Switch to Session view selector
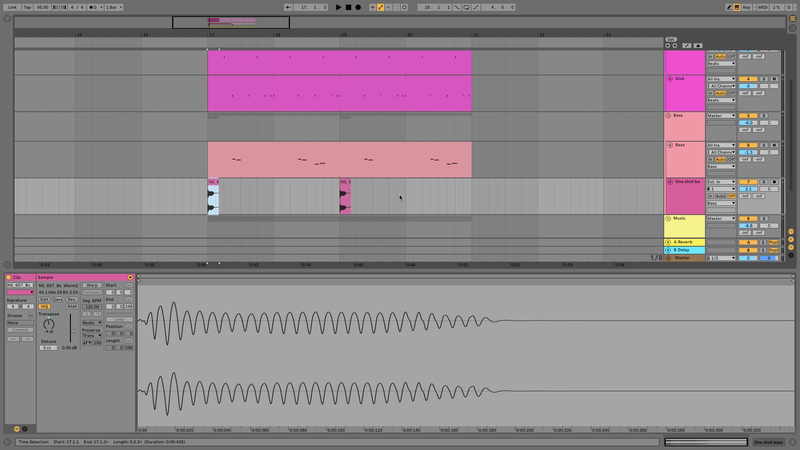This screenshot has width=800, height=450. point(792,28)
